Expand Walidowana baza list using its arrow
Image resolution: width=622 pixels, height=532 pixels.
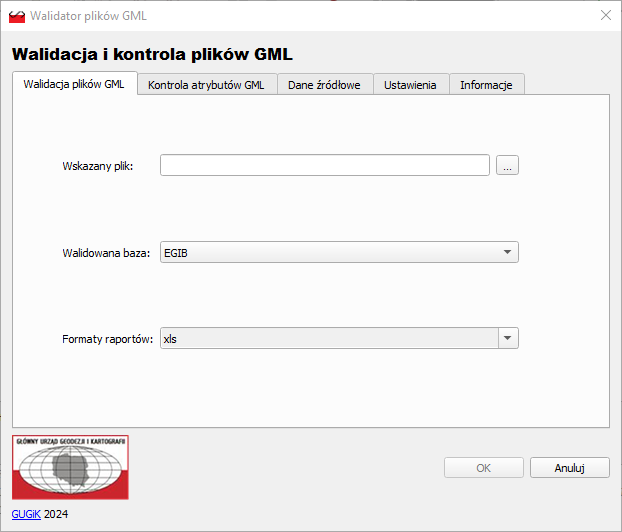point(507,253)
